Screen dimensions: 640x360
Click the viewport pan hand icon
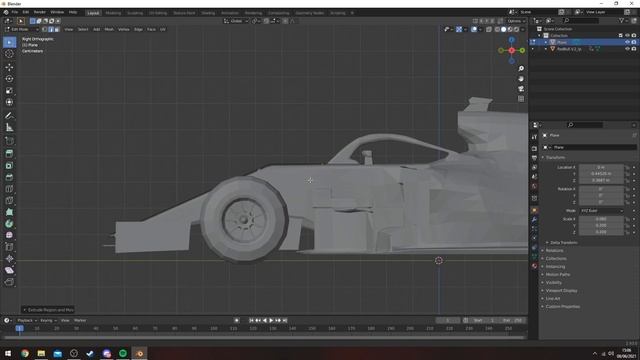click(521, 78)
